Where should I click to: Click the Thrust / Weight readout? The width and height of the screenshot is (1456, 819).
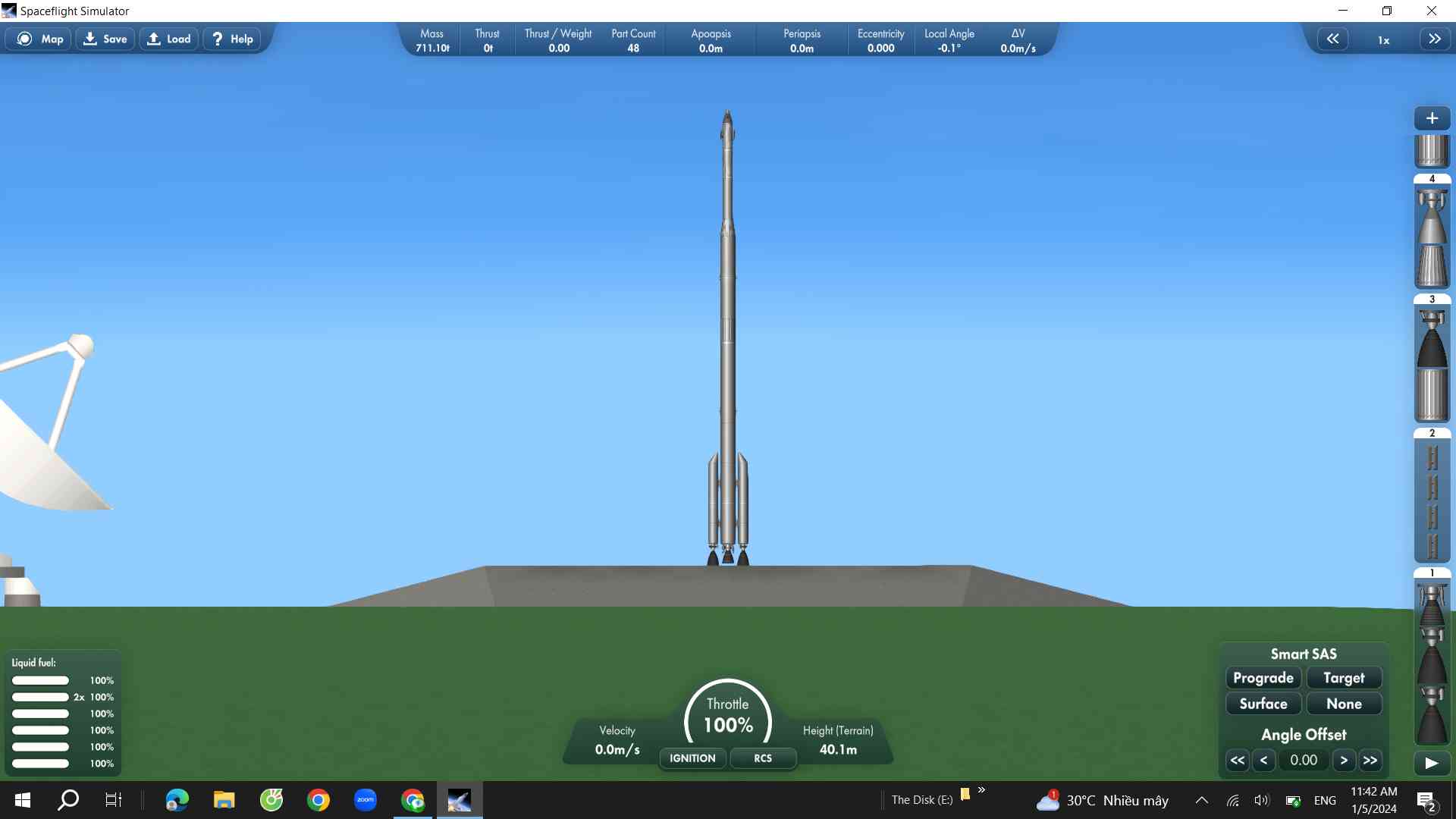coord(558,41)
